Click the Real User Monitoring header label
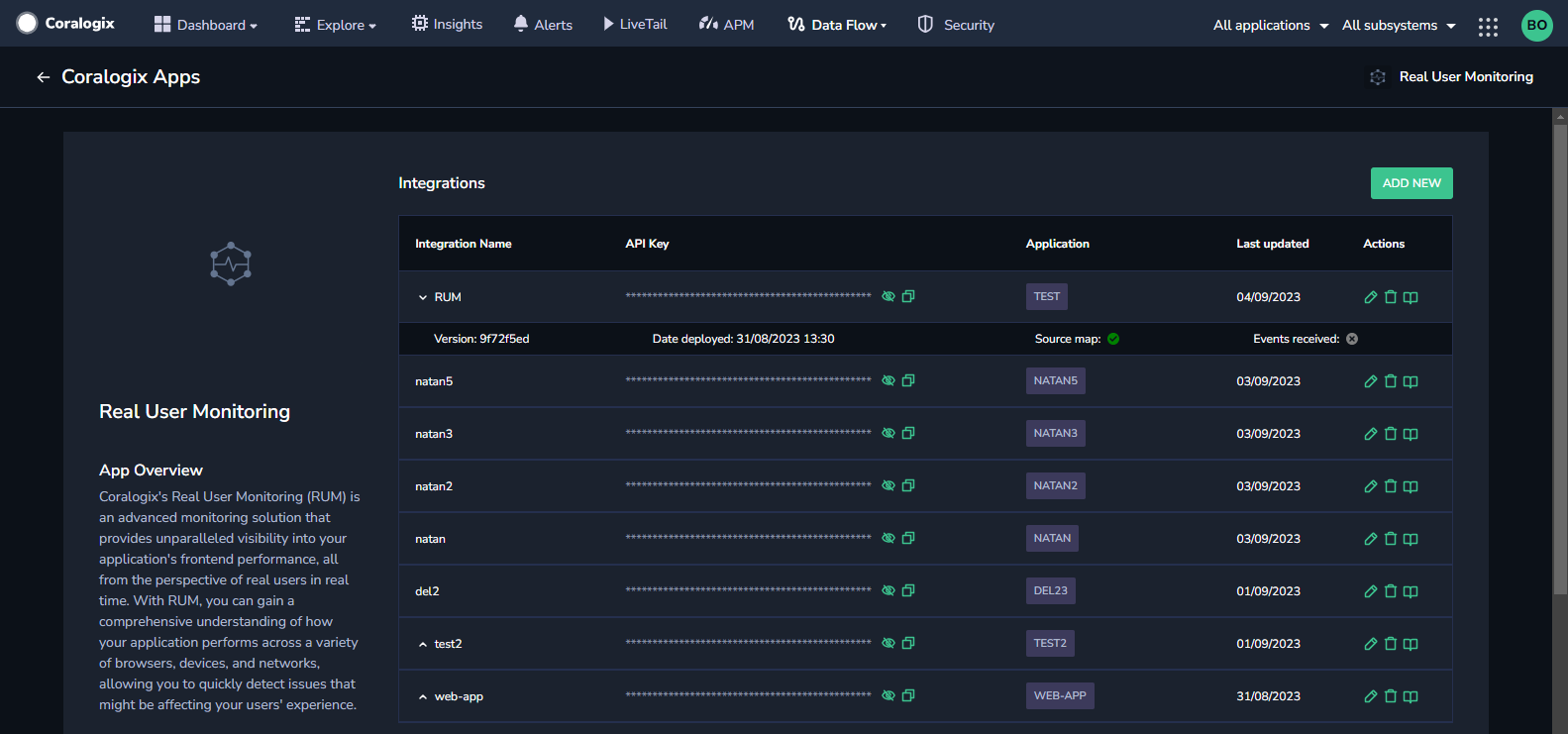The image size is (1568, 734). coord(1466,76)
